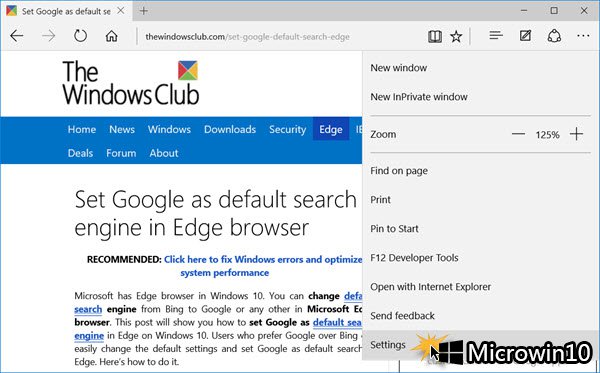The height and width of the screenshot is (373, 600).
Task: Open Deals in site navigation
Action: pyautogui.click(x=80, y=153)
